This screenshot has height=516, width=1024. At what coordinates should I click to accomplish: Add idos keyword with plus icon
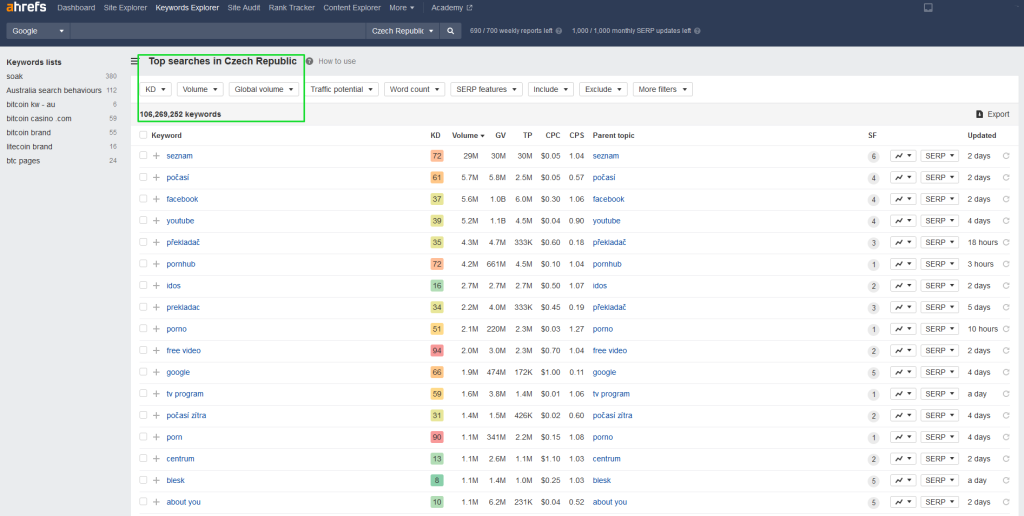[156, 285]
